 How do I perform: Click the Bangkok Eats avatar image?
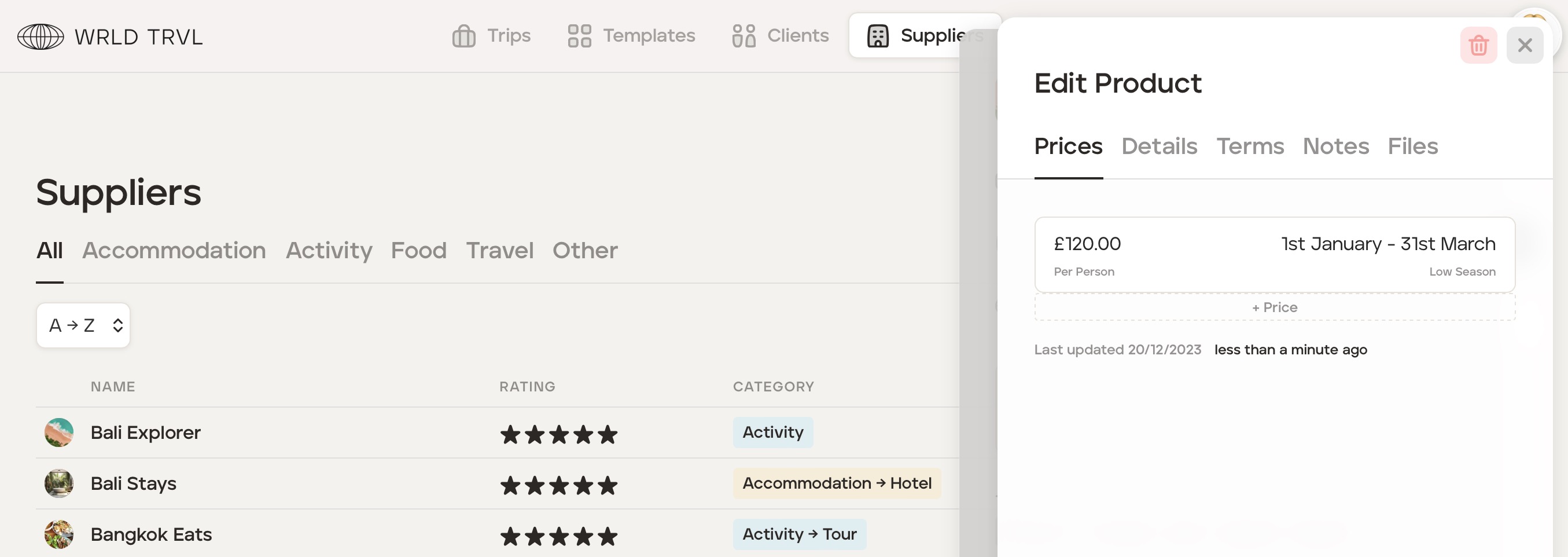[x=59, y=534]
